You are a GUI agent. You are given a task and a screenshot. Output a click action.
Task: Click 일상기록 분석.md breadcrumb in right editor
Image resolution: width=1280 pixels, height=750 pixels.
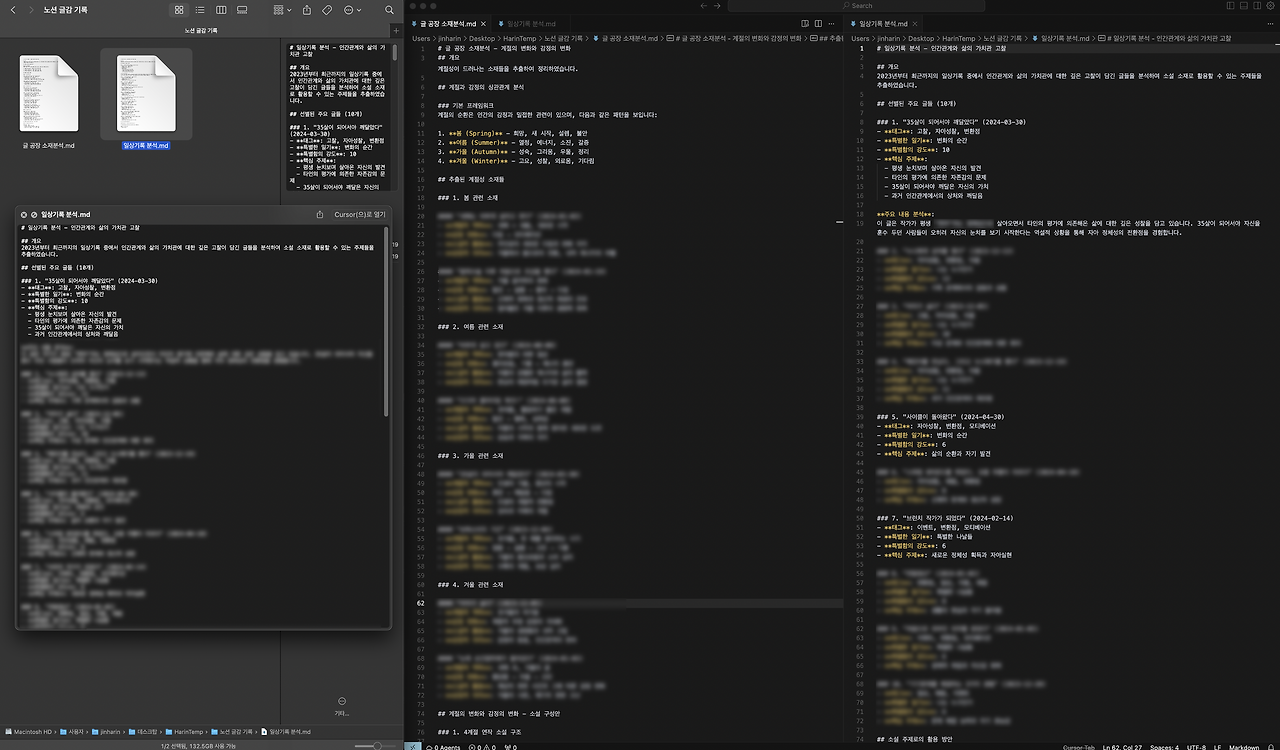(x=1061, y=38)
